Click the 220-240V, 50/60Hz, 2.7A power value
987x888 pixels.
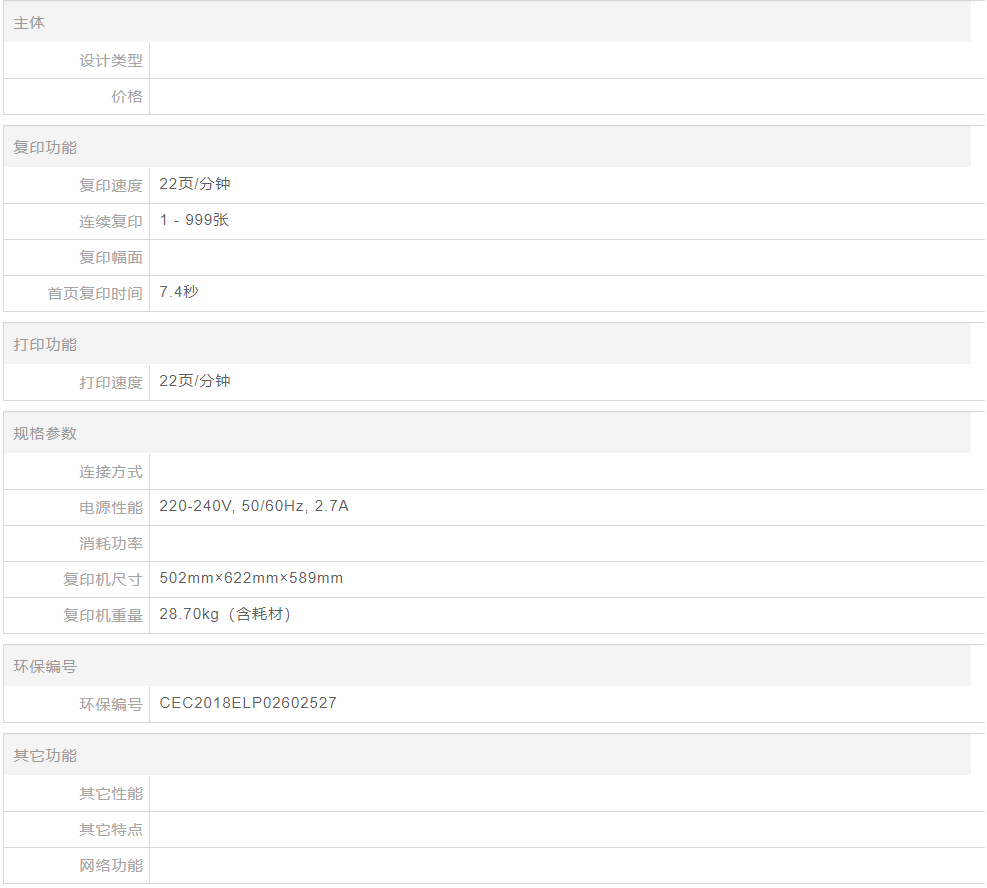(x=254, y=507)
